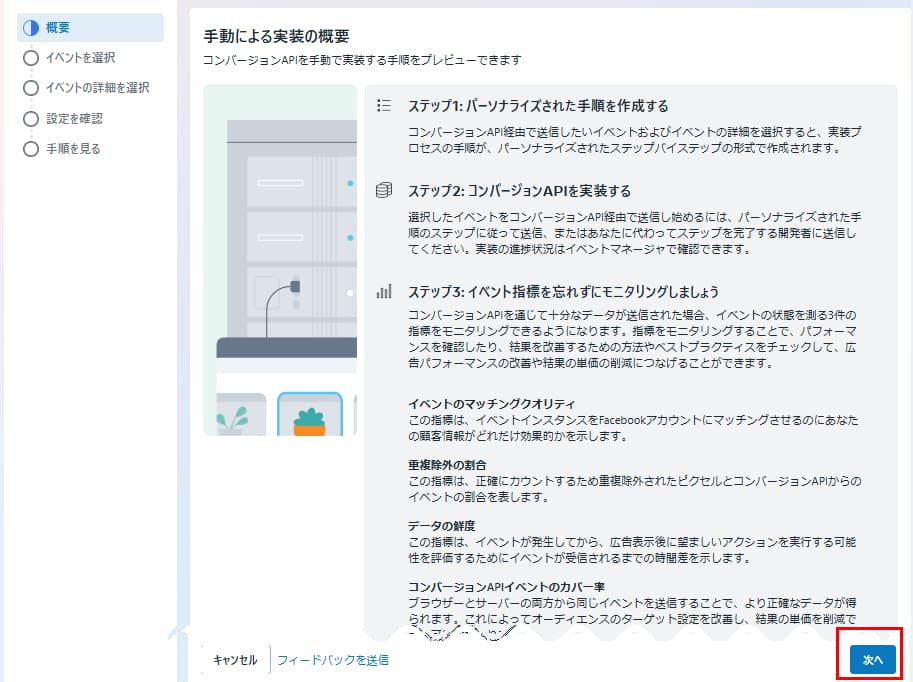The width and height of the screenshot is (913, 682).
Task: Click the ステップ2: コンバージョンAPIを実装する heading
Action: [x=519, y=191]
